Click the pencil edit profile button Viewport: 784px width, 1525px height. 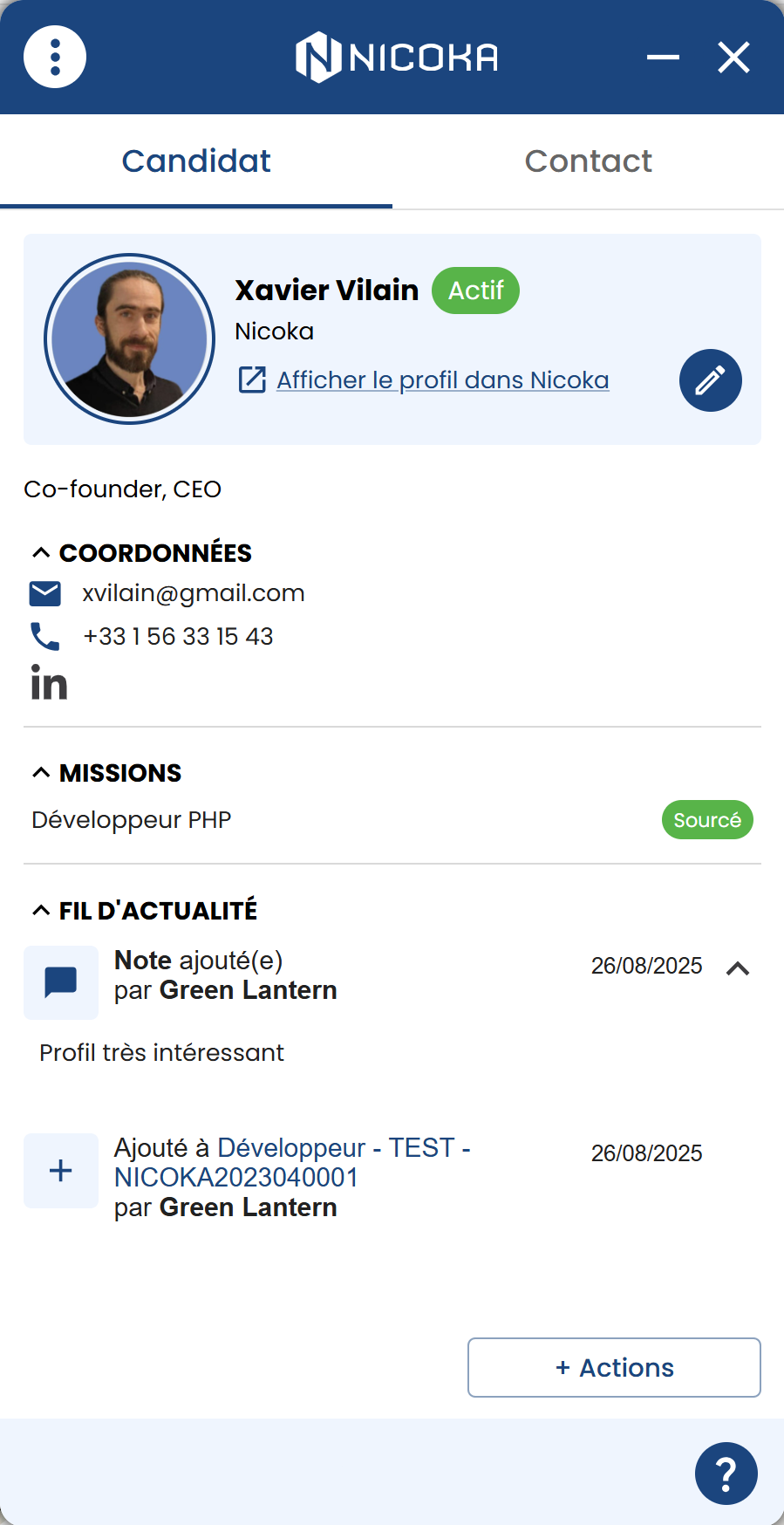pos(711,380)
